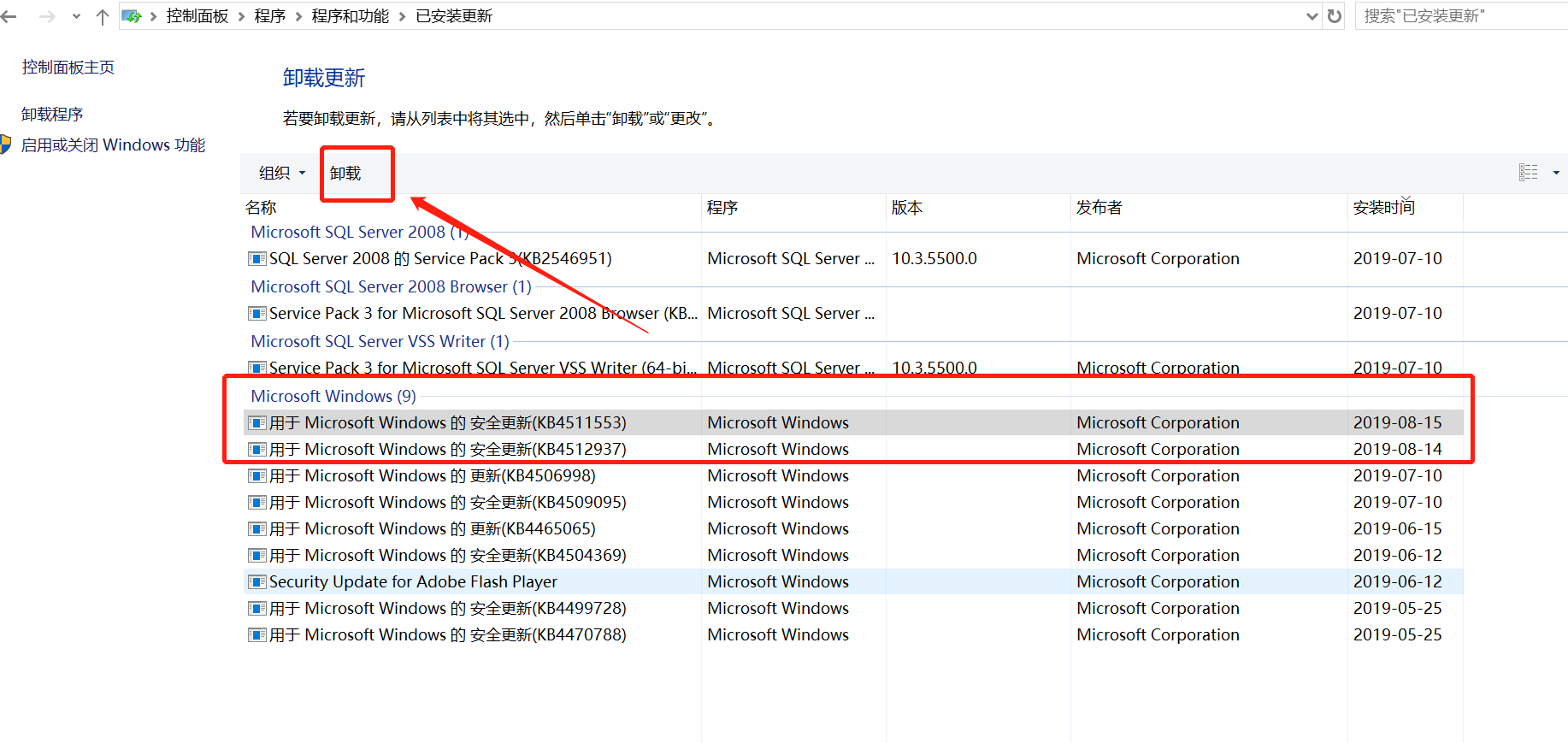Click the shield icon beside Windows features link
This screenshot has height=743, width=1568.
pos(5,144)
